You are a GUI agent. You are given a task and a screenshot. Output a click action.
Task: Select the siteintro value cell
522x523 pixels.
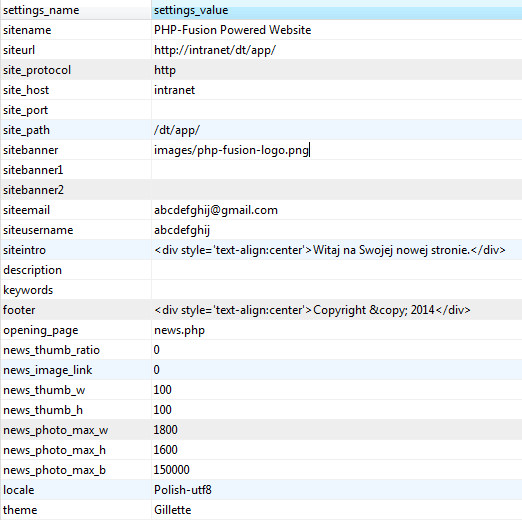(x=337, y=250)
